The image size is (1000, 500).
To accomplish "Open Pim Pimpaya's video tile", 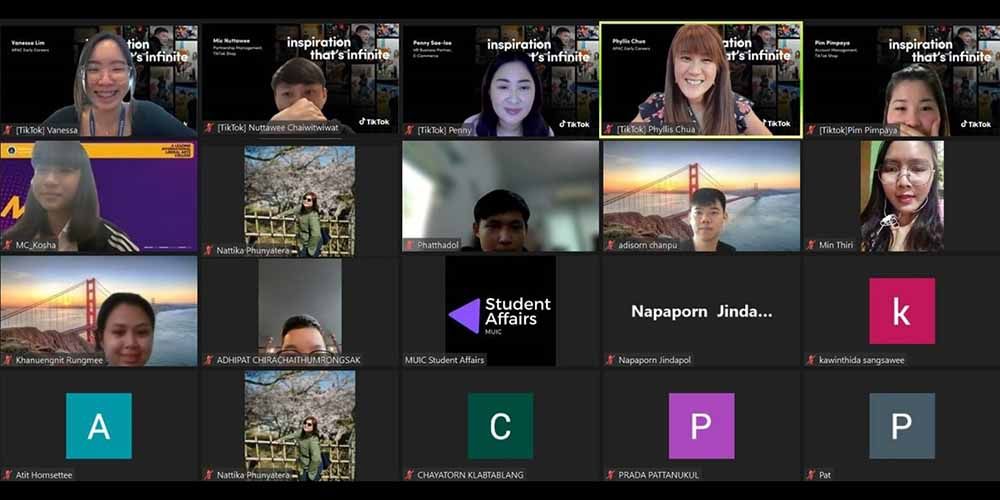I will 901,78.
